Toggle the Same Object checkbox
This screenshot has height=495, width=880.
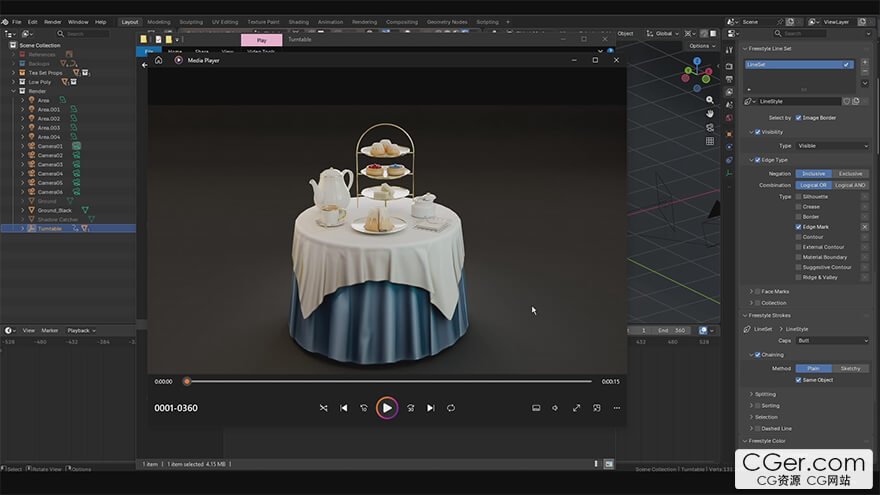pyautogui.click(x=798, y=380)
